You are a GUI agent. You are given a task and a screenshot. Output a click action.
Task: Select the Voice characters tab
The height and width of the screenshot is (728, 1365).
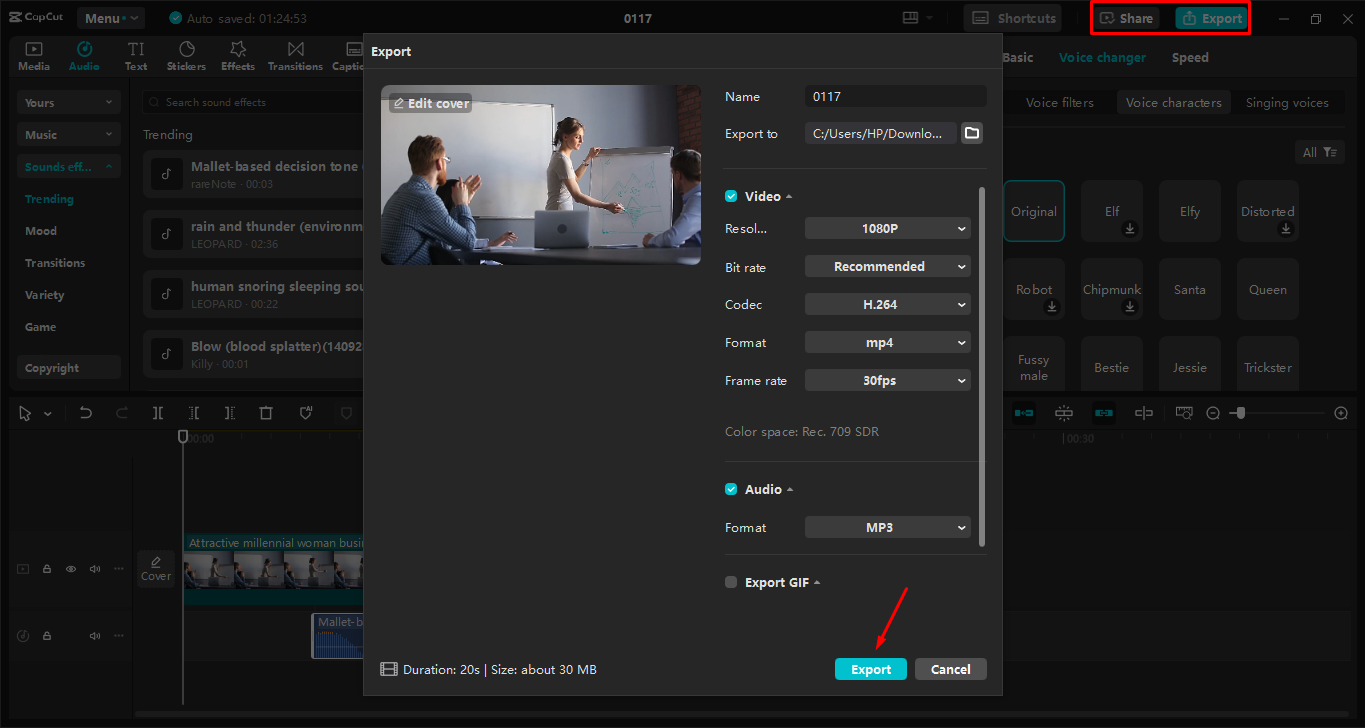pos(1174,102)
